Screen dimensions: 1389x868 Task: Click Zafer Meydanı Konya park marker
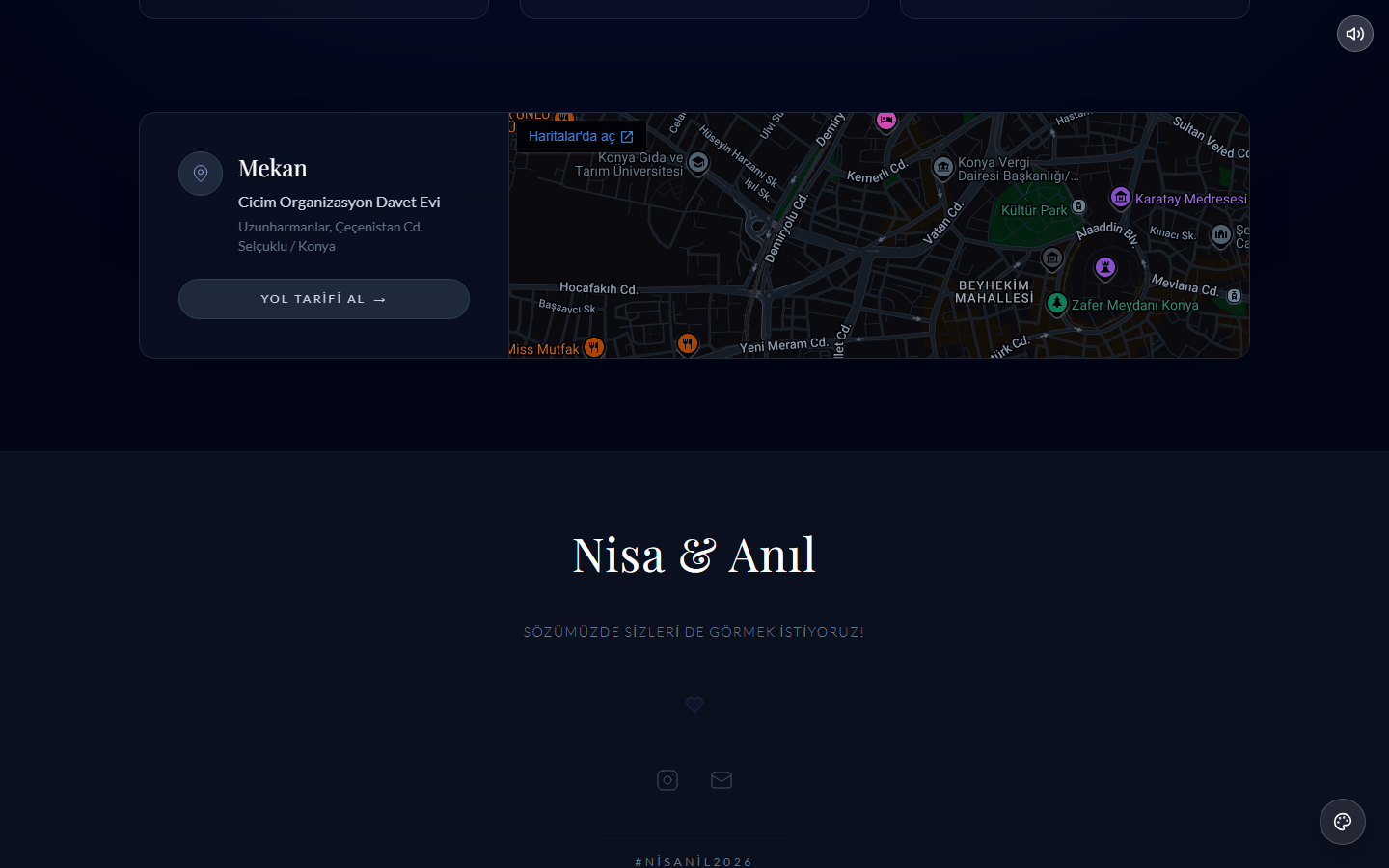(x=1057, y=304)
